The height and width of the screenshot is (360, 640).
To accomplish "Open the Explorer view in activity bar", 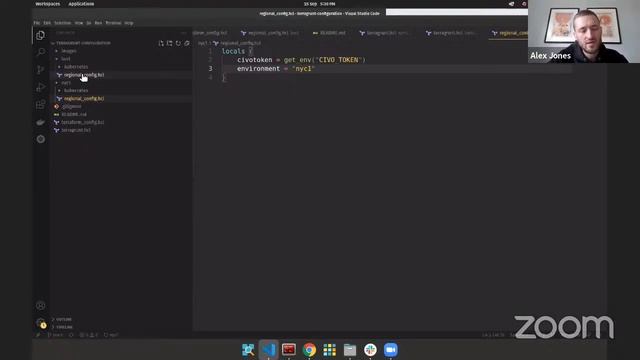I will (40, 36).
